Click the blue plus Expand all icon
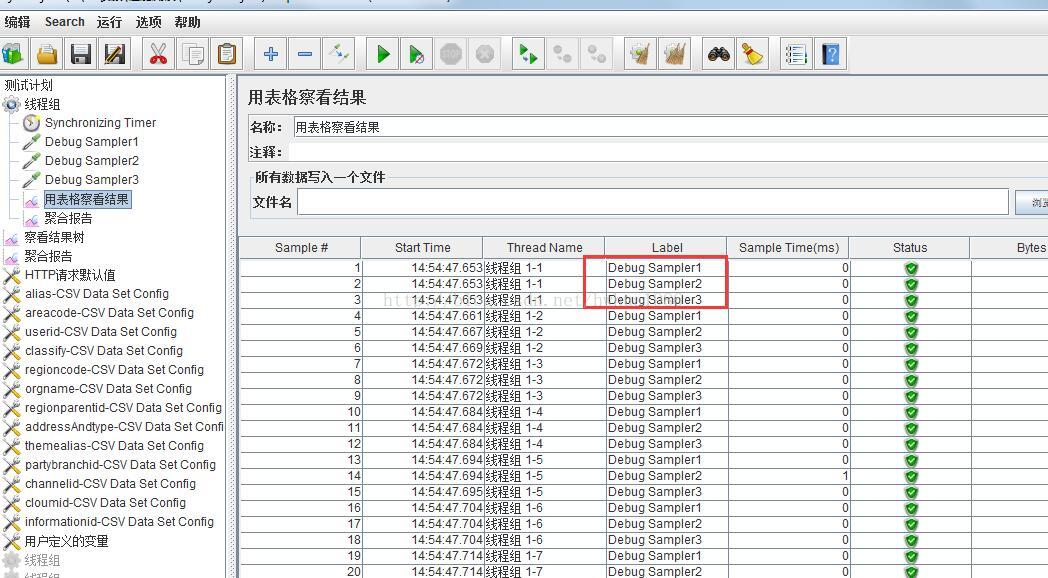The width and height of the screenshot is (1048, 578). (271, 54)
